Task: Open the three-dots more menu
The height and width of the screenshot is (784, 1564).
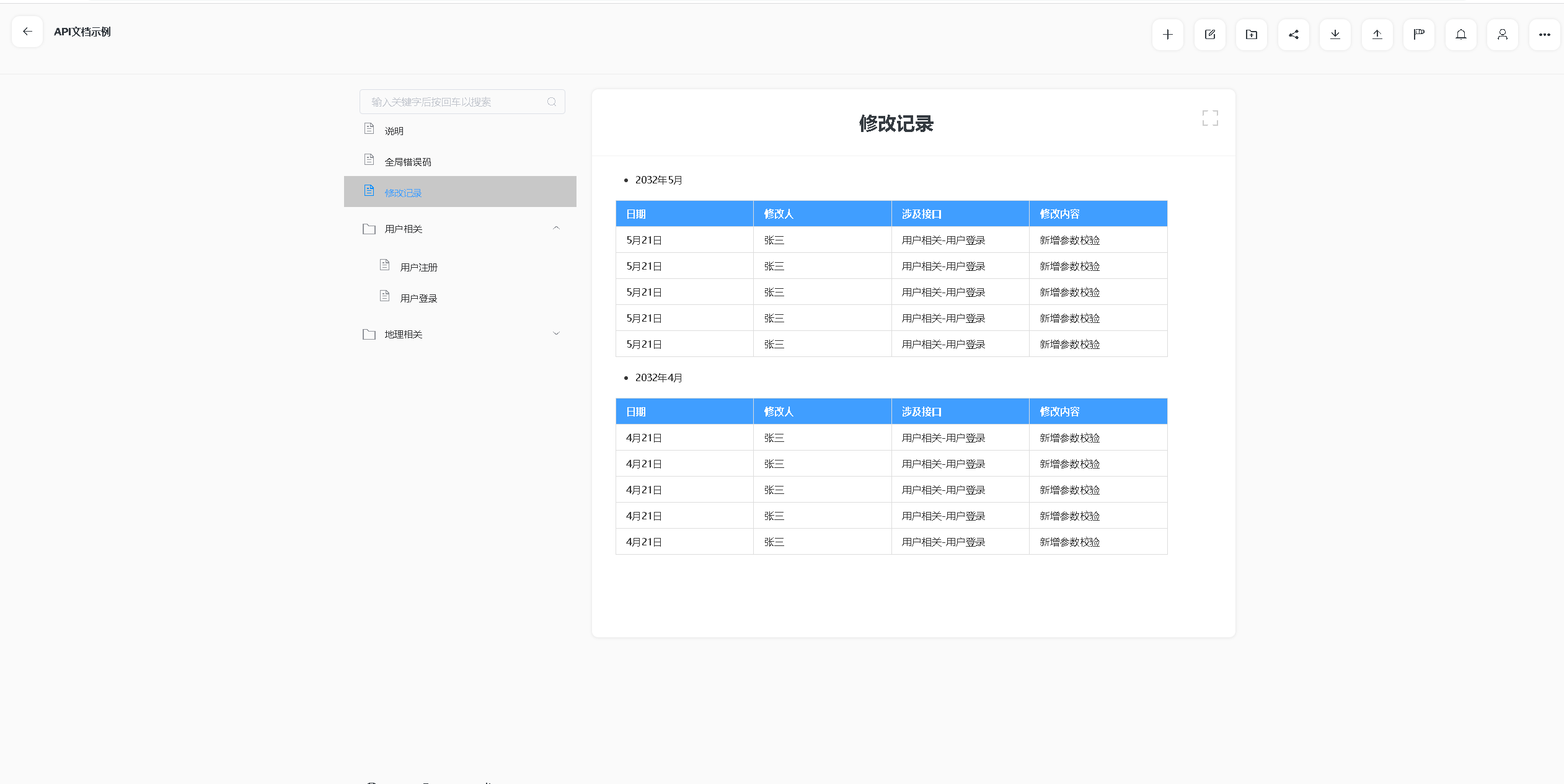Action: (1544, 35)
